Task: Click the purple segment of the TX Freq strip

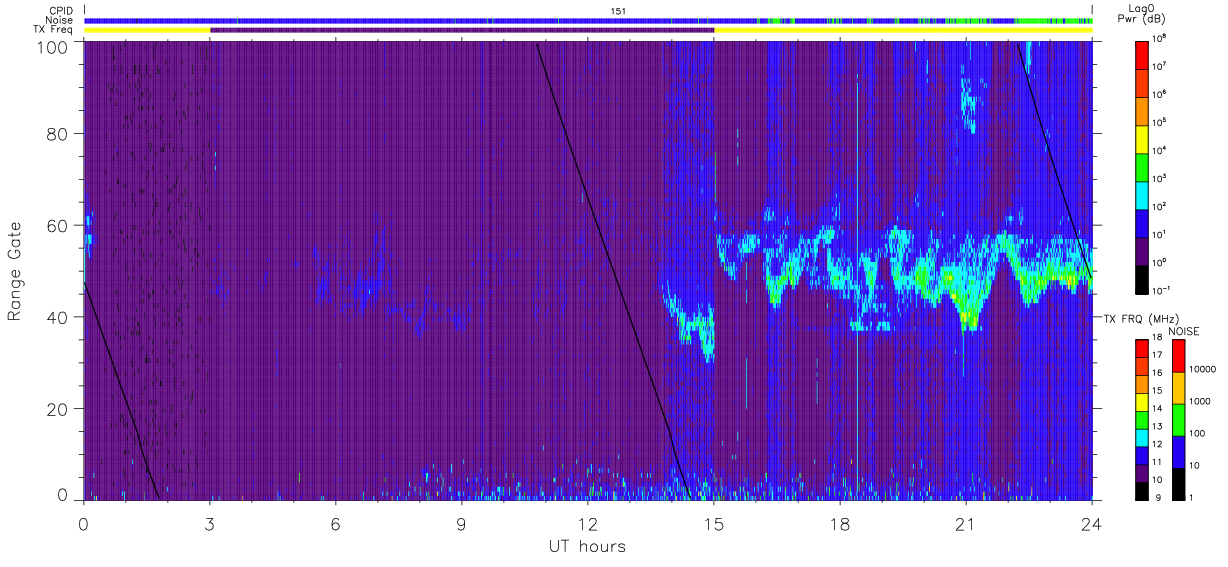Action: [462, 30]
